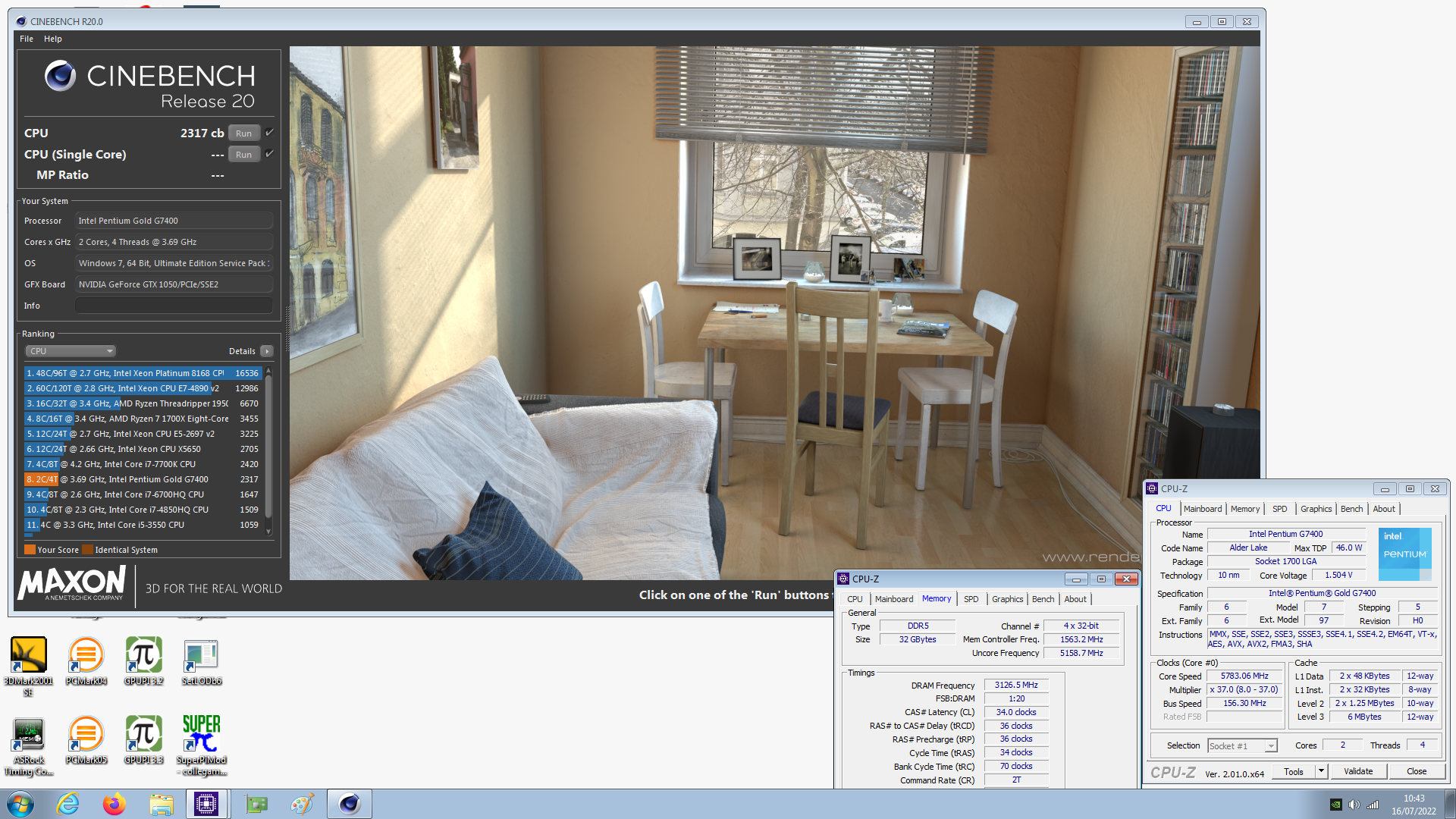This screenshot has height=819, width=1456.
Task: Open the Windows Start menu
Action: [x=20, y=804]
